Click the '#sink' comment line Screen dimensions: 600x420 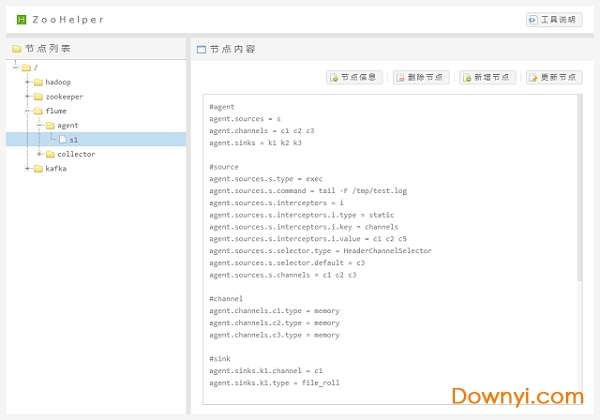[x=220, y=358]
